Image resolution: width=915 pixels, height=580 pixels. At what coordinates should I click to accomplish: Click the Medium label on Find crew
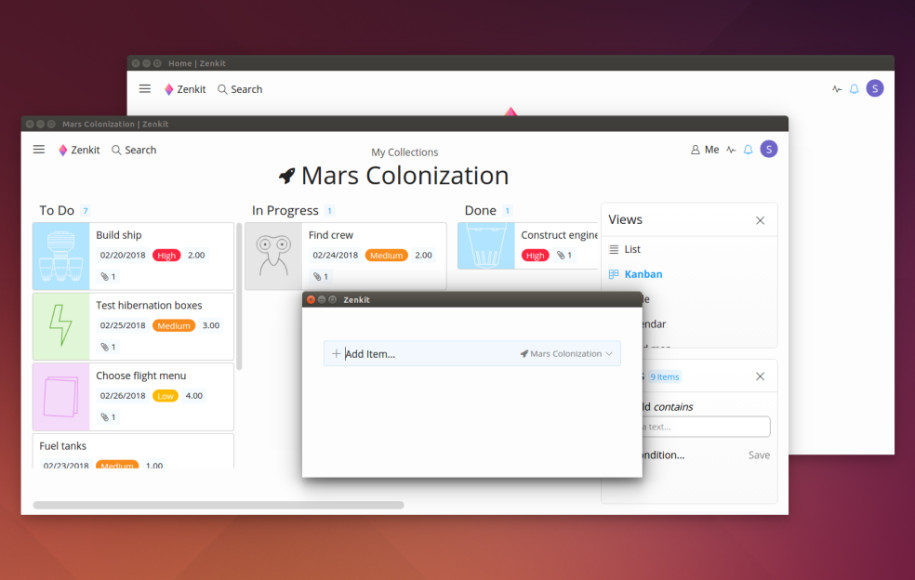click(x=386, y=256)
